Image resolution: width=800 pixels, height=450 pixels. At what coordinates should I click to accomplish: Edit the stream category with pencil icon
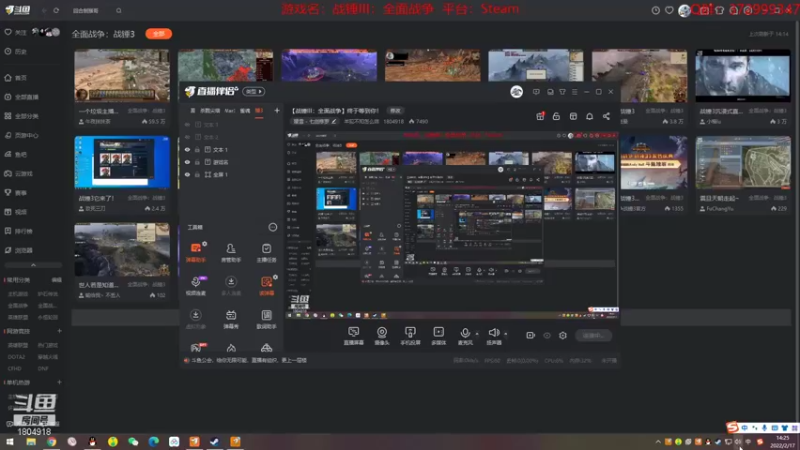pos(334,121)
